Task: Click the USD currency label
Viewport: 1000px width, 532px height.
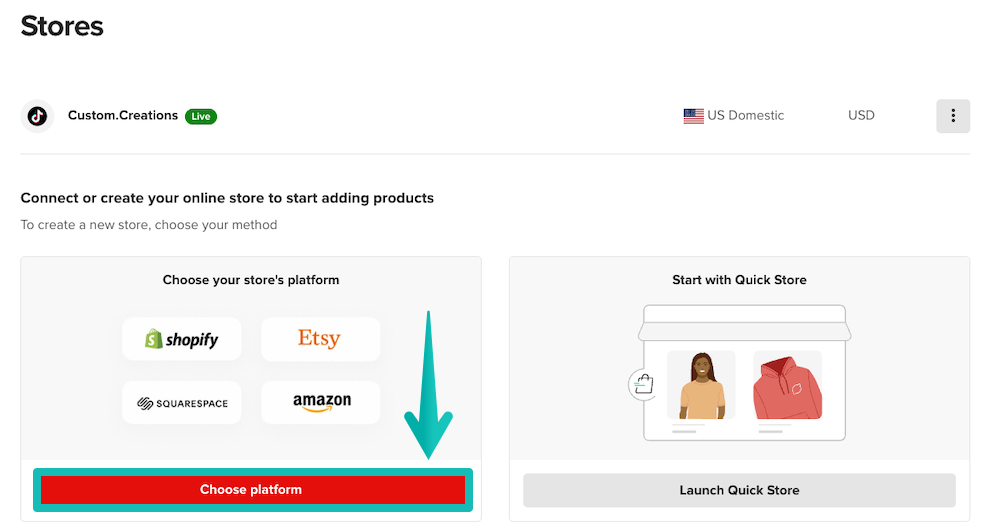Action: coord(861,116)
